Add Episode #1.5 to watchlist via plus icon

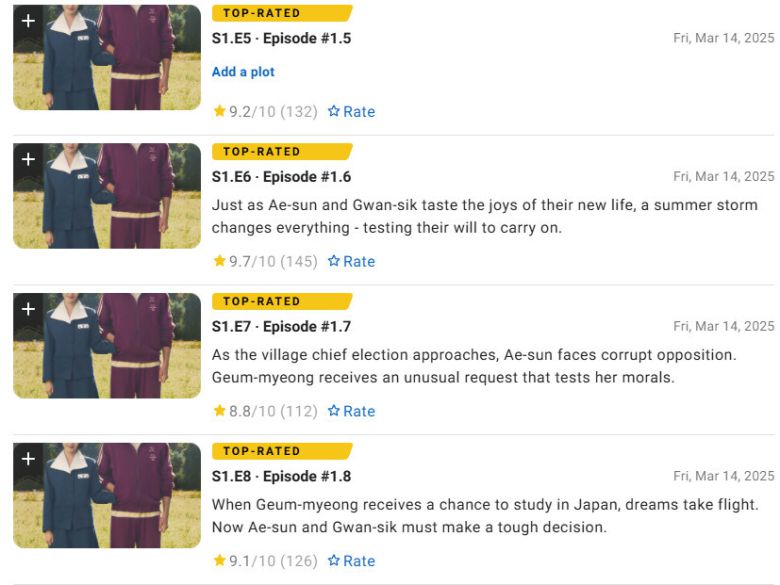(x=28, y=20)
